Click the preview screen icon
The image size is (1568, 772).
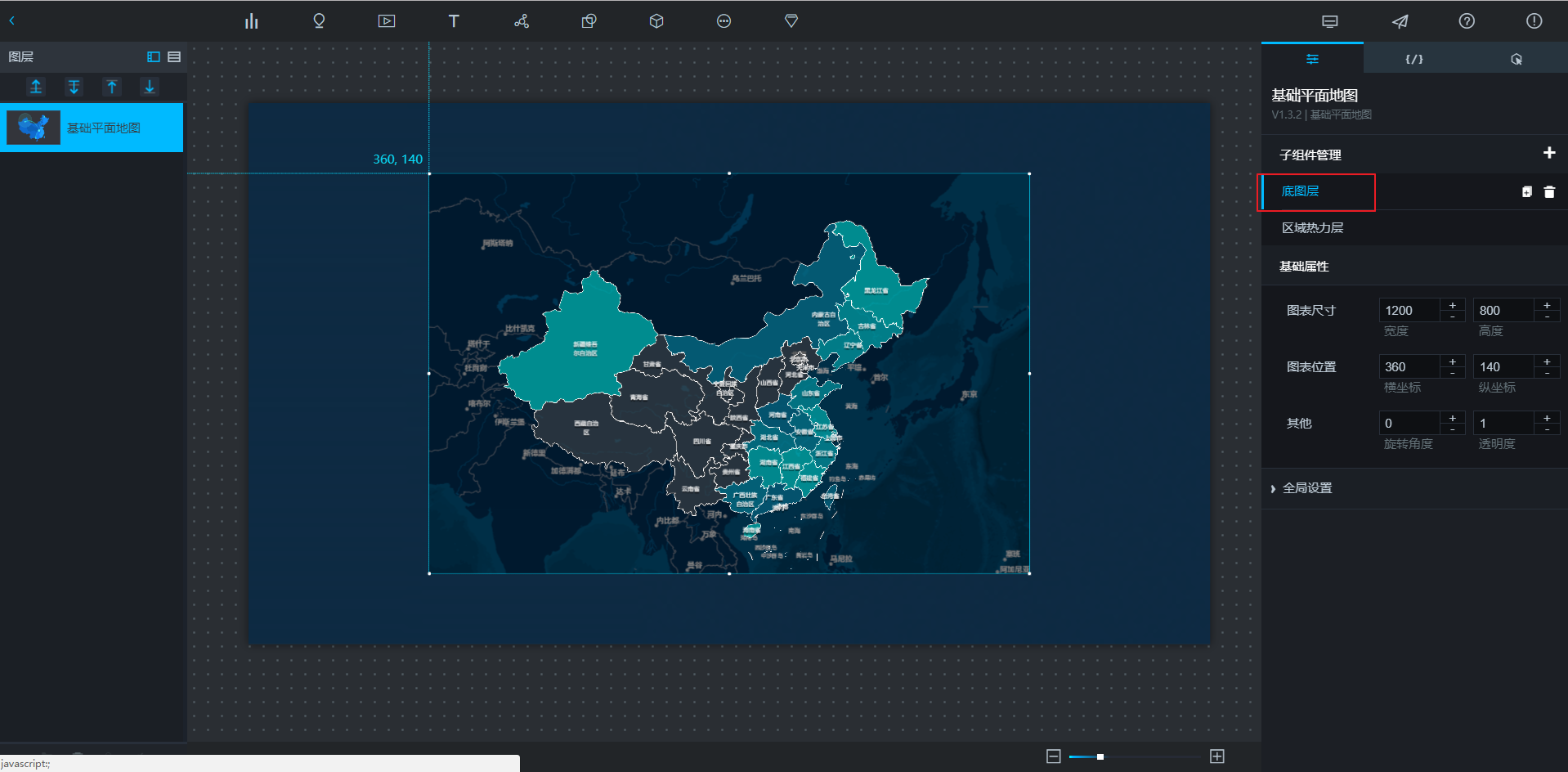(1330, 21)
